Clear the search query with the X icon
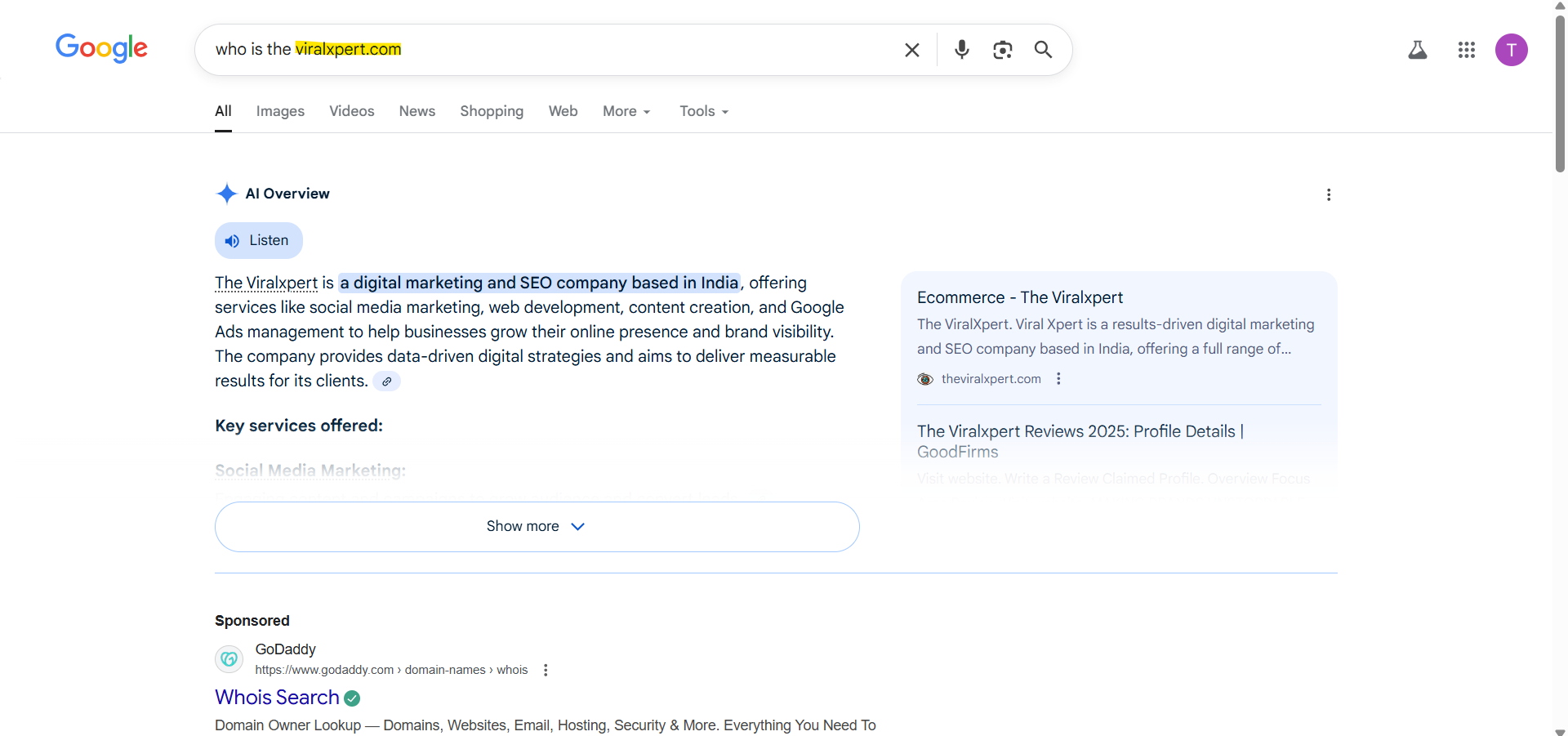Screen dimensions: 1568x736 tap(911, 50)
